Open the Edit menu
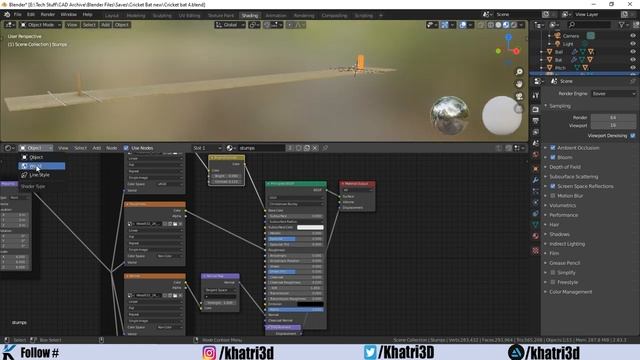The width and height of the screenshot is (640, 360). (x=31, y=14)
